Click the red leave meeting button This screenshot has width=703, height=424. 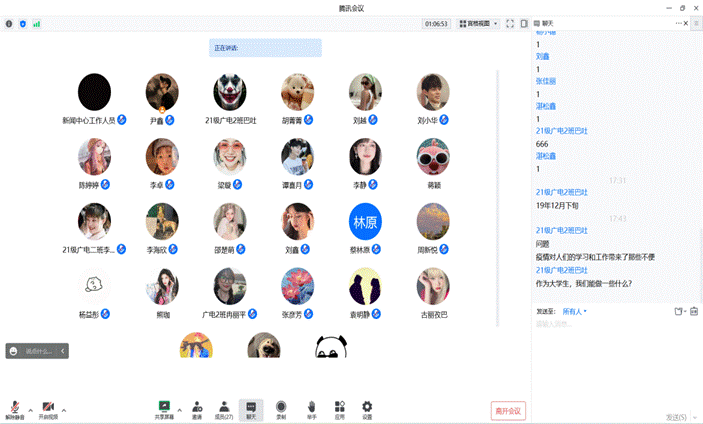(508, 411)
